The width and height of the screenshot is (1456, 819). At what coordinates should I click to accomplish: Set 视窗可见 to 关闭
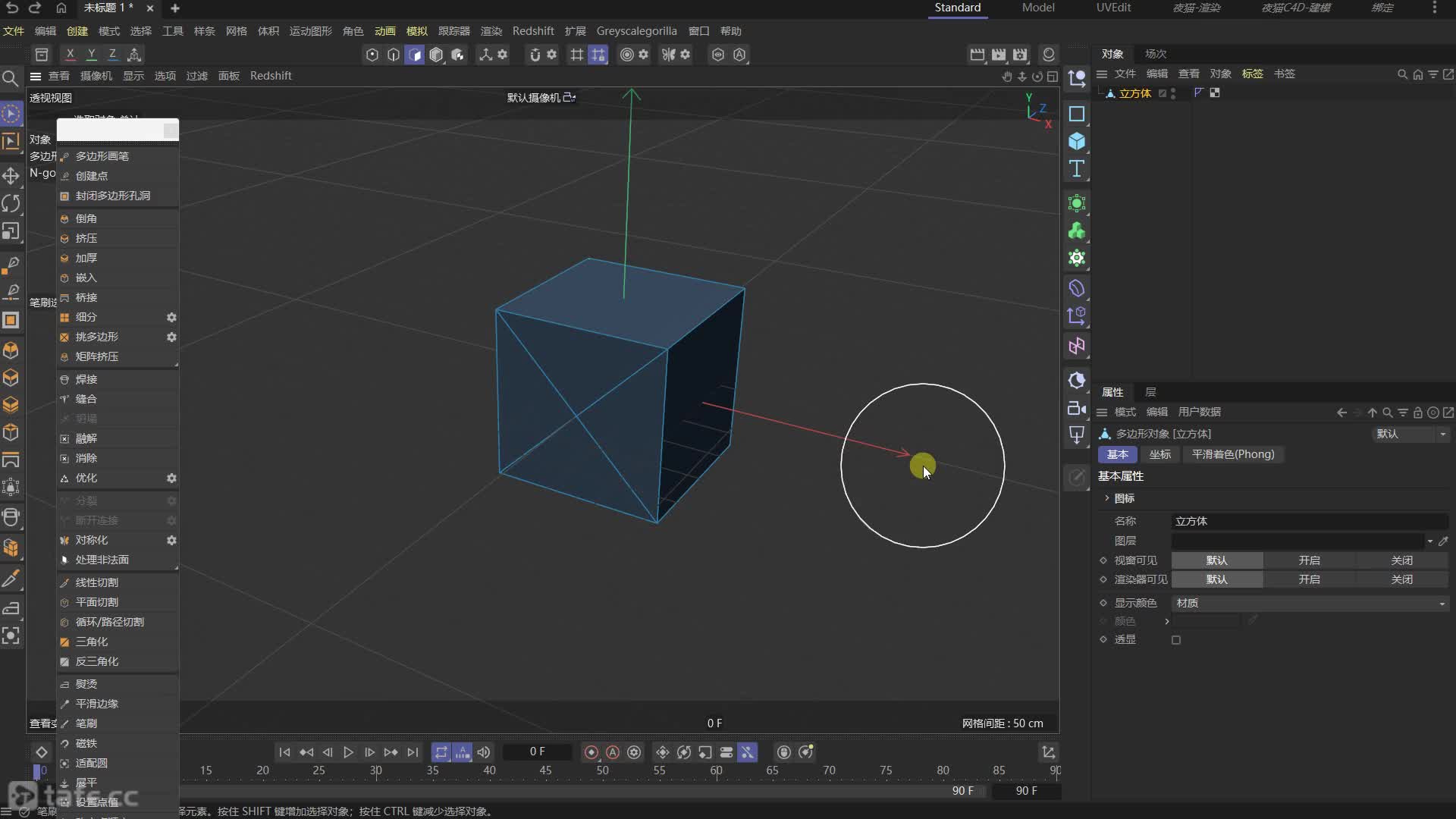click(1401, 560)
